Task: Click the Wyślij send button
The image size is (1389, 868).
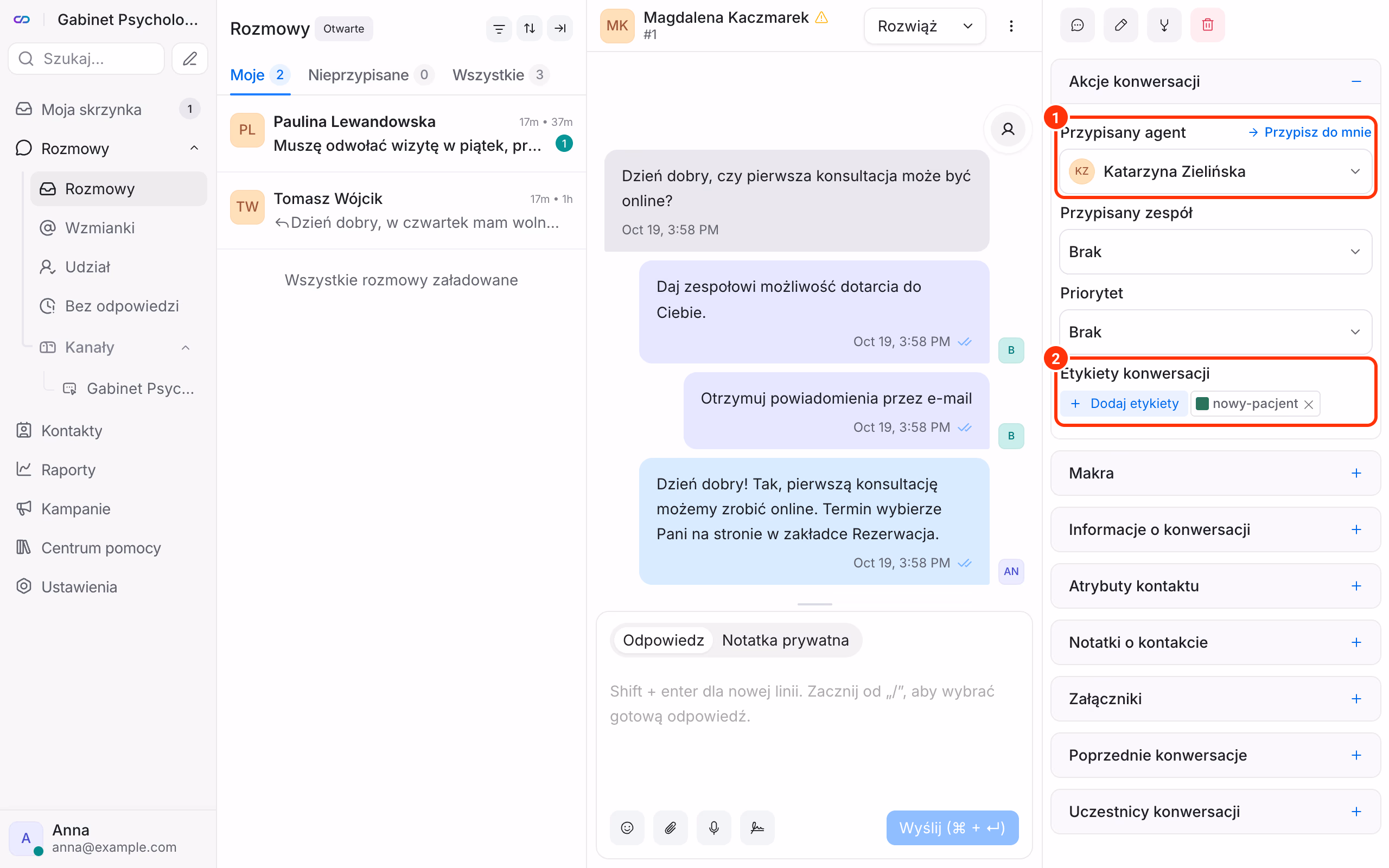Action: pyautogui.click(x=952, y=827)
